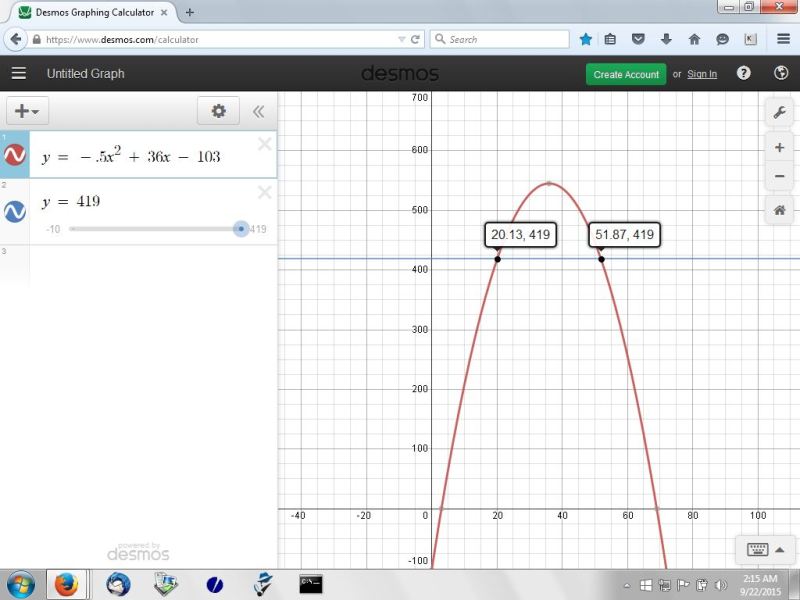The width and height of the screenshot is (800, 600).
Task: Open the Desmos hamburger menu
Action: click(19, 73)
